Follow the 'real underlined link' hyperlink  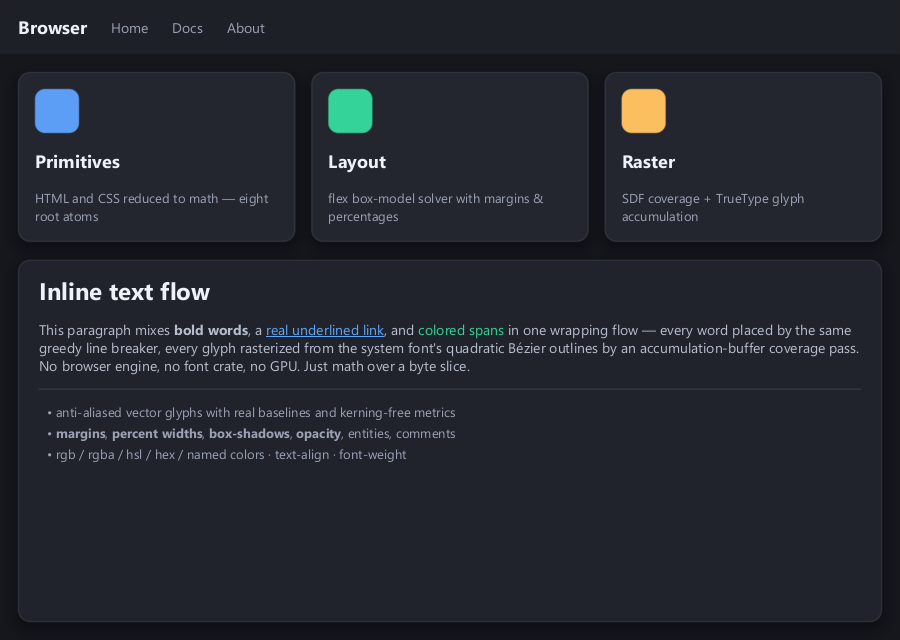click(x=325, y=331)
